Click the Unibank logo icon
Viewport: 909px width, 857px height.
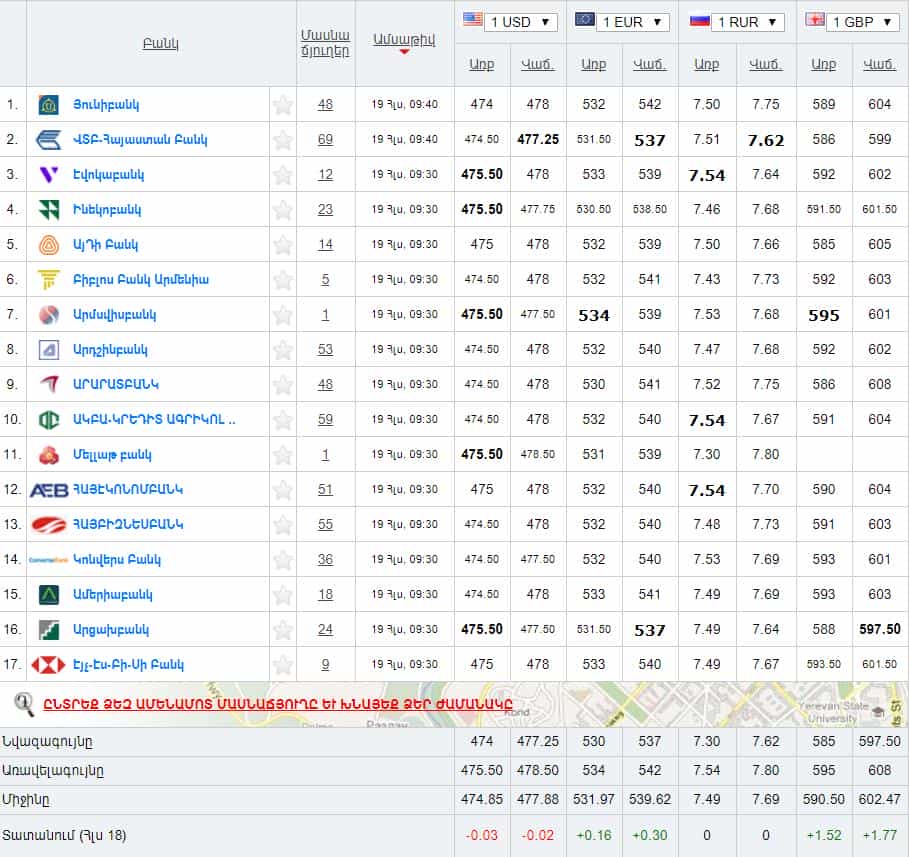48,105
